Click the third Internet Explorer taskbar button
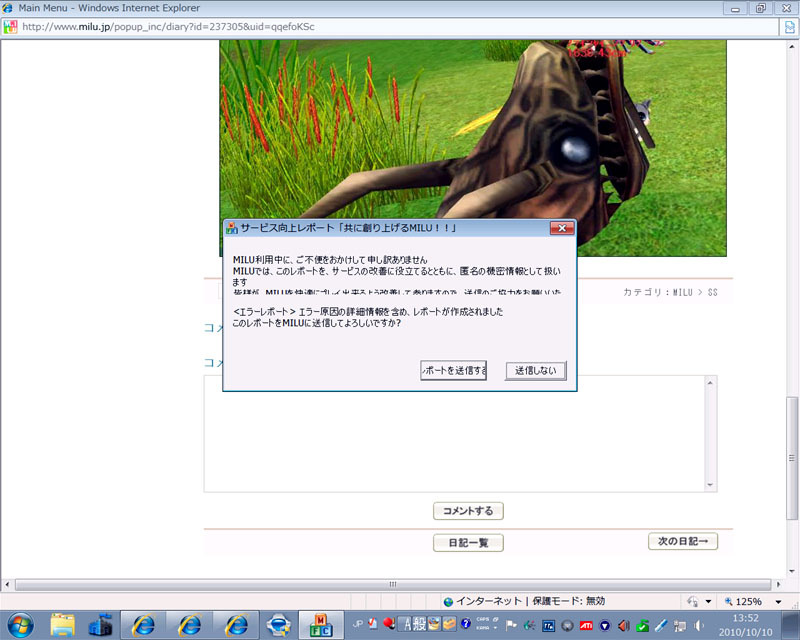Viewport: 800px width, 640px height. click(237, 625)
